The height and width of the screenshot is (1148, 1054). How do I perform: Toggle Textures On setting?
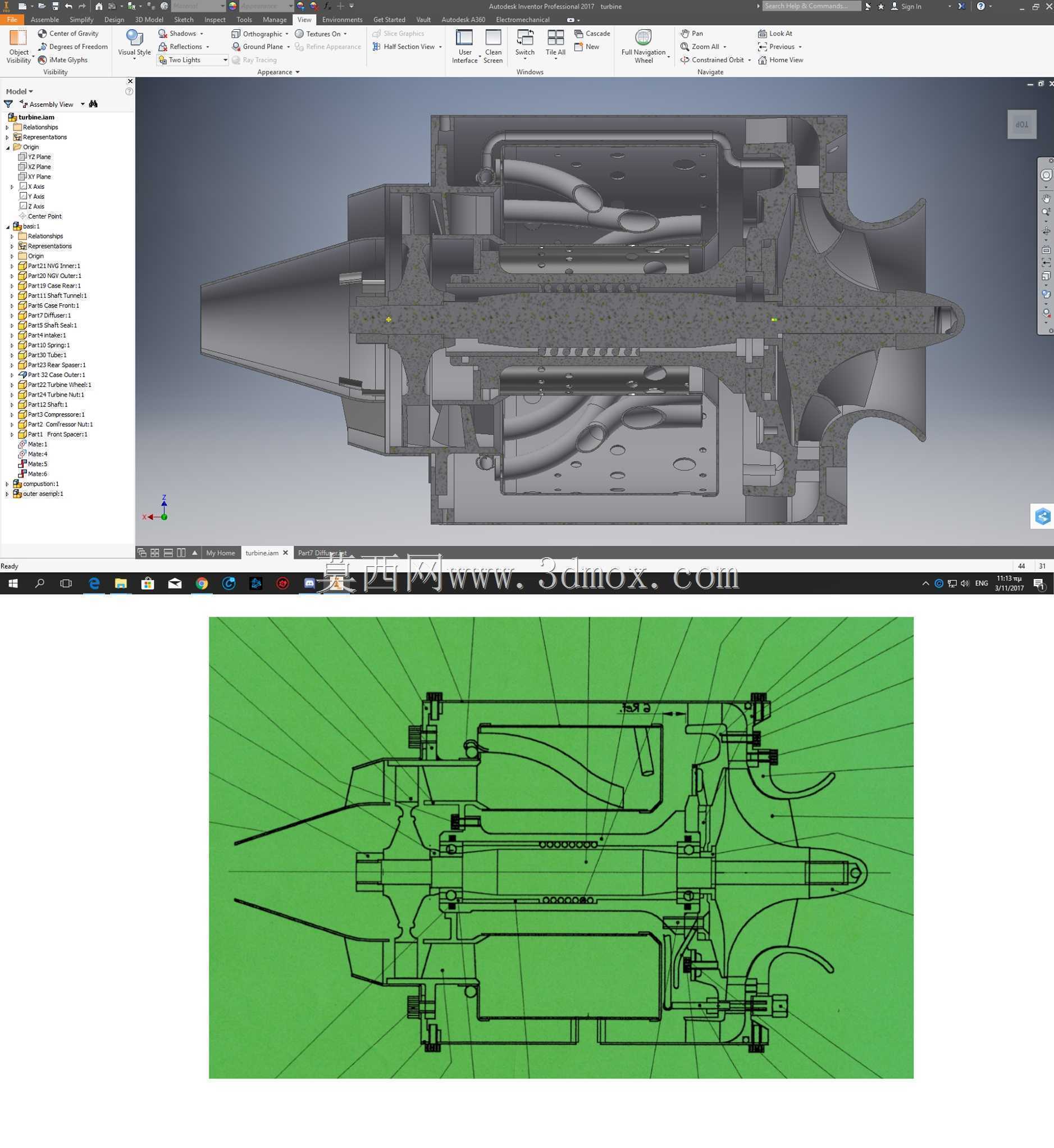pyautogui.click(x=321, y=34)
